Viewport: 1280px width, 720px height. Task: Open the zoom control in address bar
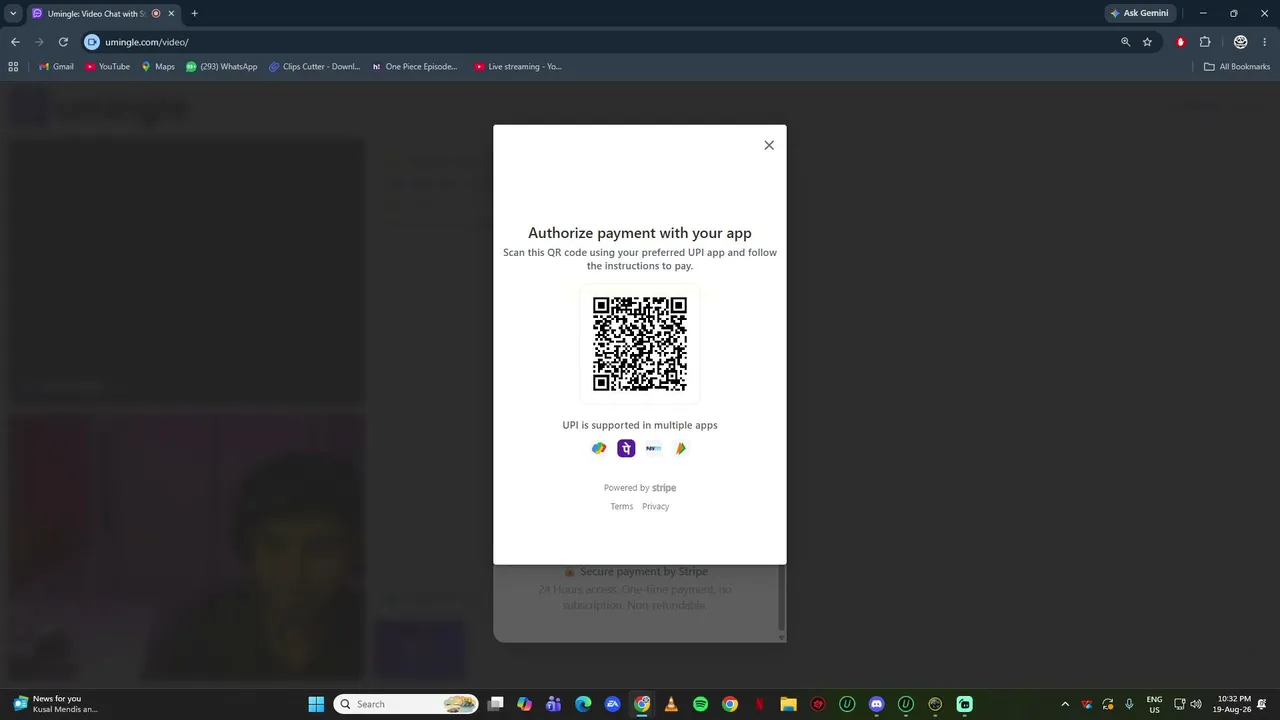(x=1126, y=42)
